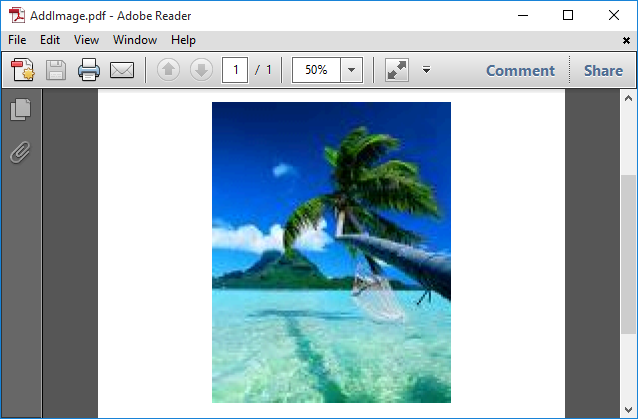The image size is (638, 419).
Task: Send file by email envelope icon
Action: point(122,70)
